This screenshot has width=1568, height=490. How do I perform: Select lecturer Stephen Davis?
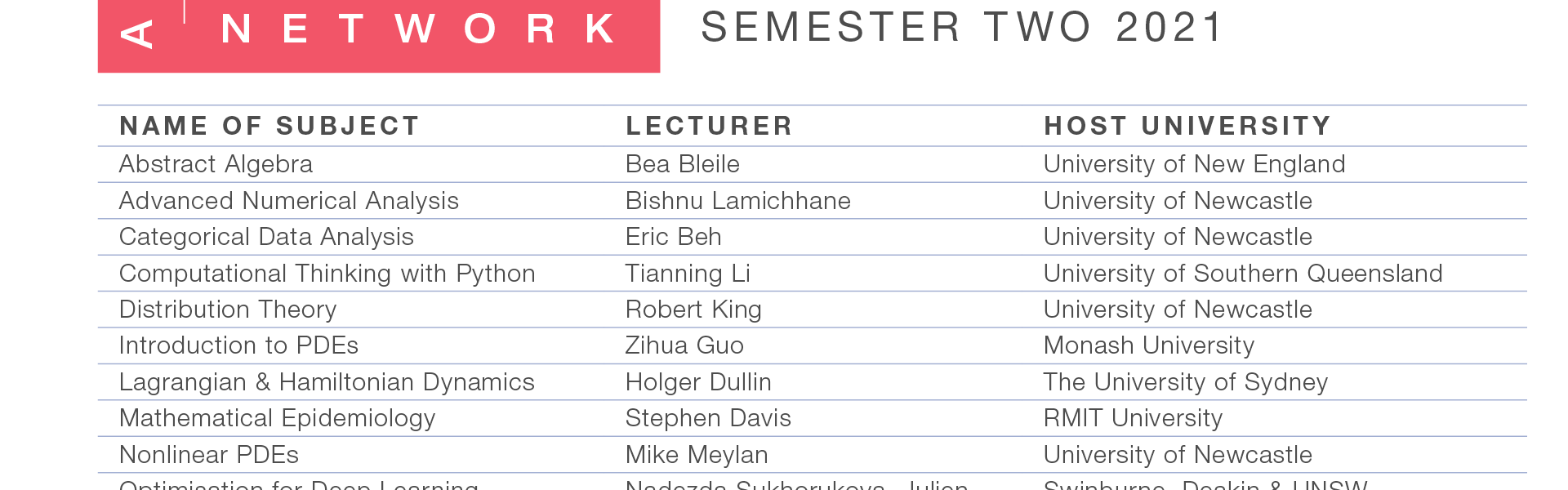tap(708, 418)
